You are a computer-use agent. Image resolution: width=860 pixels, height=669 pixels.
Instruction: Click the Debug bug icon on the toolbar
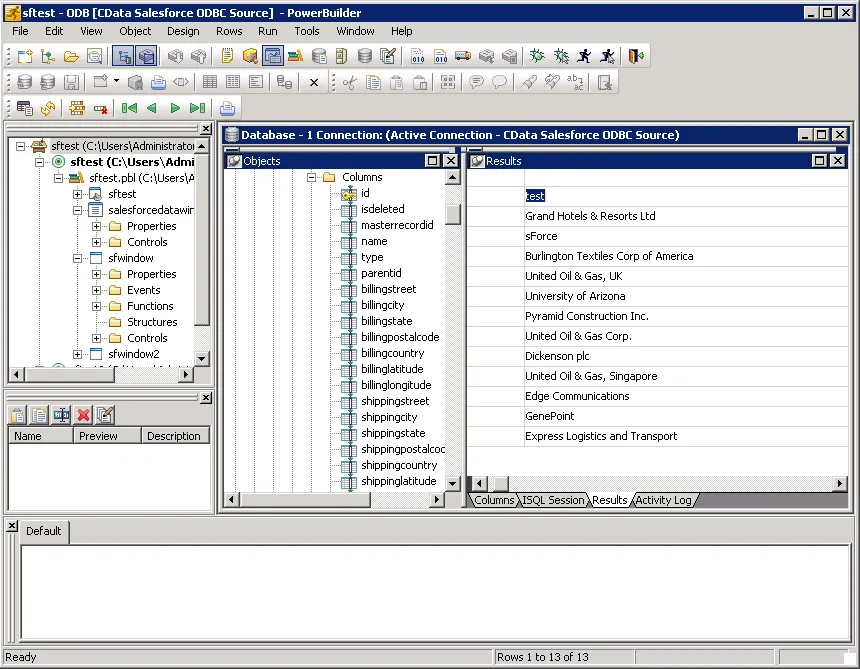pos(535,56)
